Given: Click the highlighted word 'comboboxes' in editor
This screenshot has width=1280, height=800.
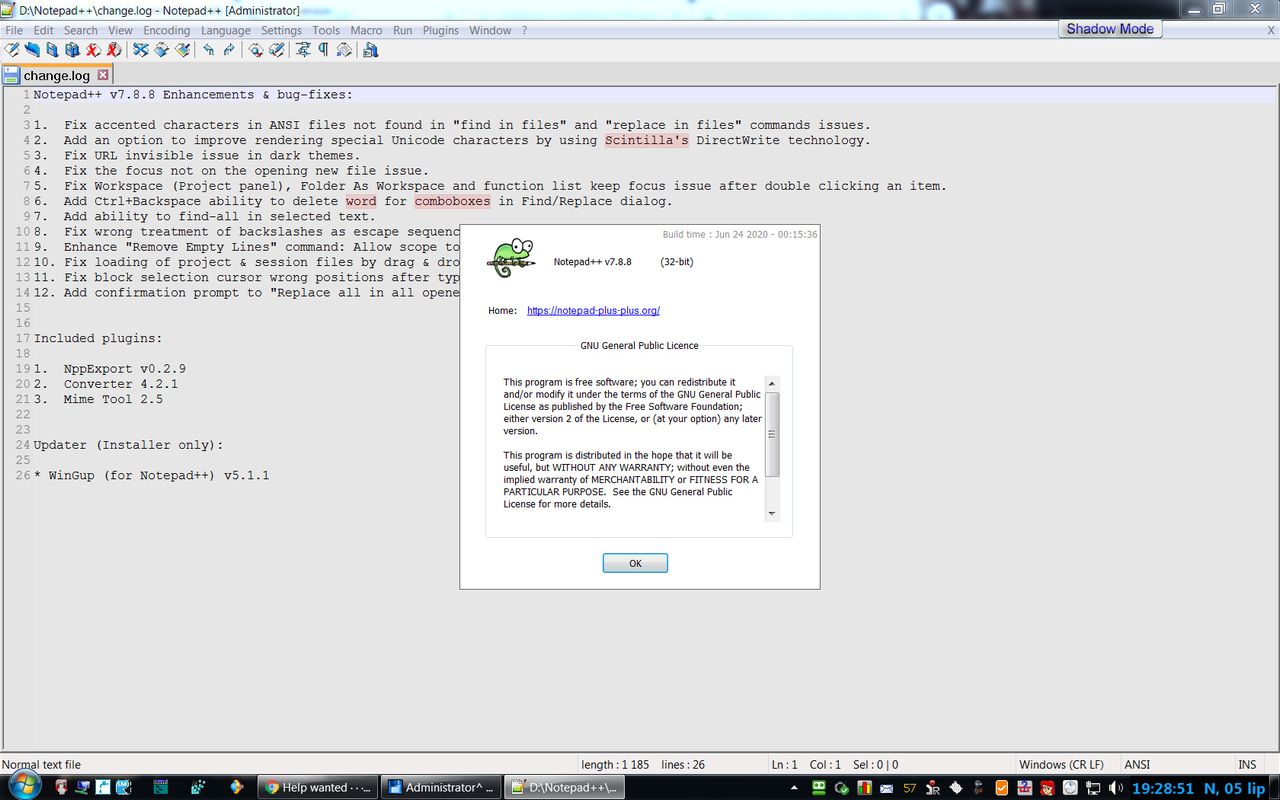Looking at the screenshot, I should [452, 201].
